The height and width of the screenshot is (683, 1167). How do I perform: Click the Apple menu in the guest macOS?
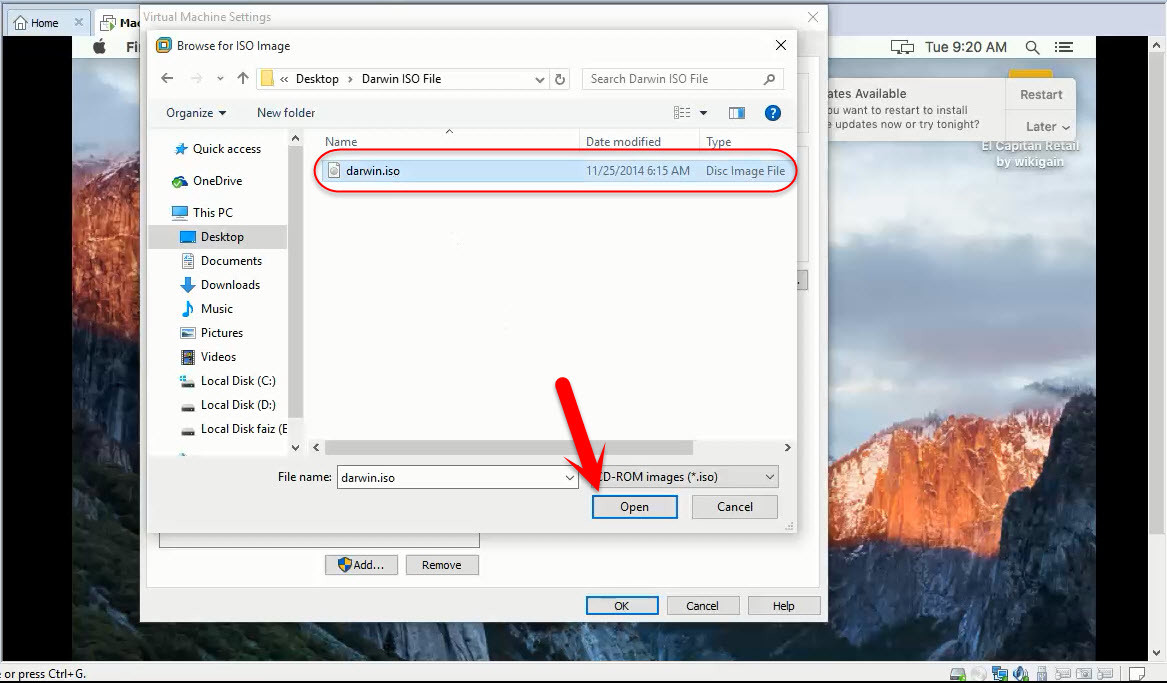99,46
